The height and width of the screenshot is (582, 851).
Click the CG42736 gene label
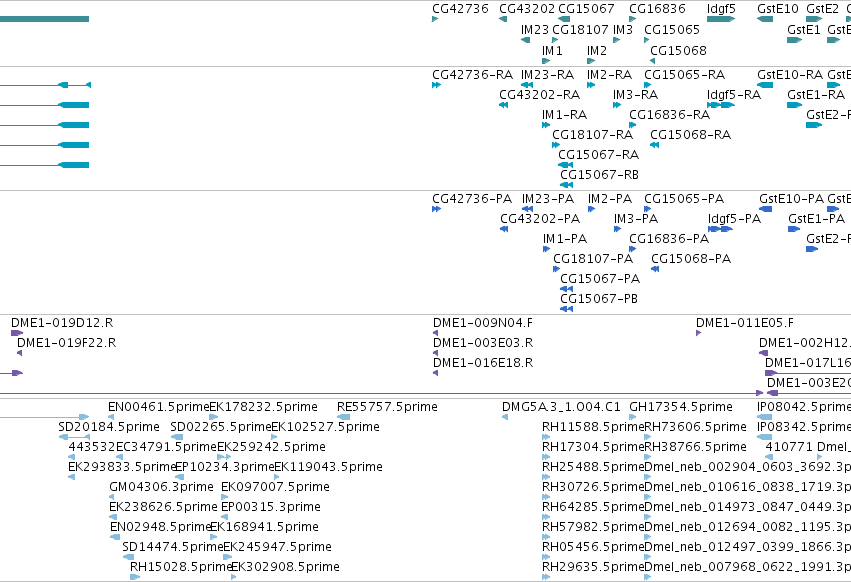460,9
